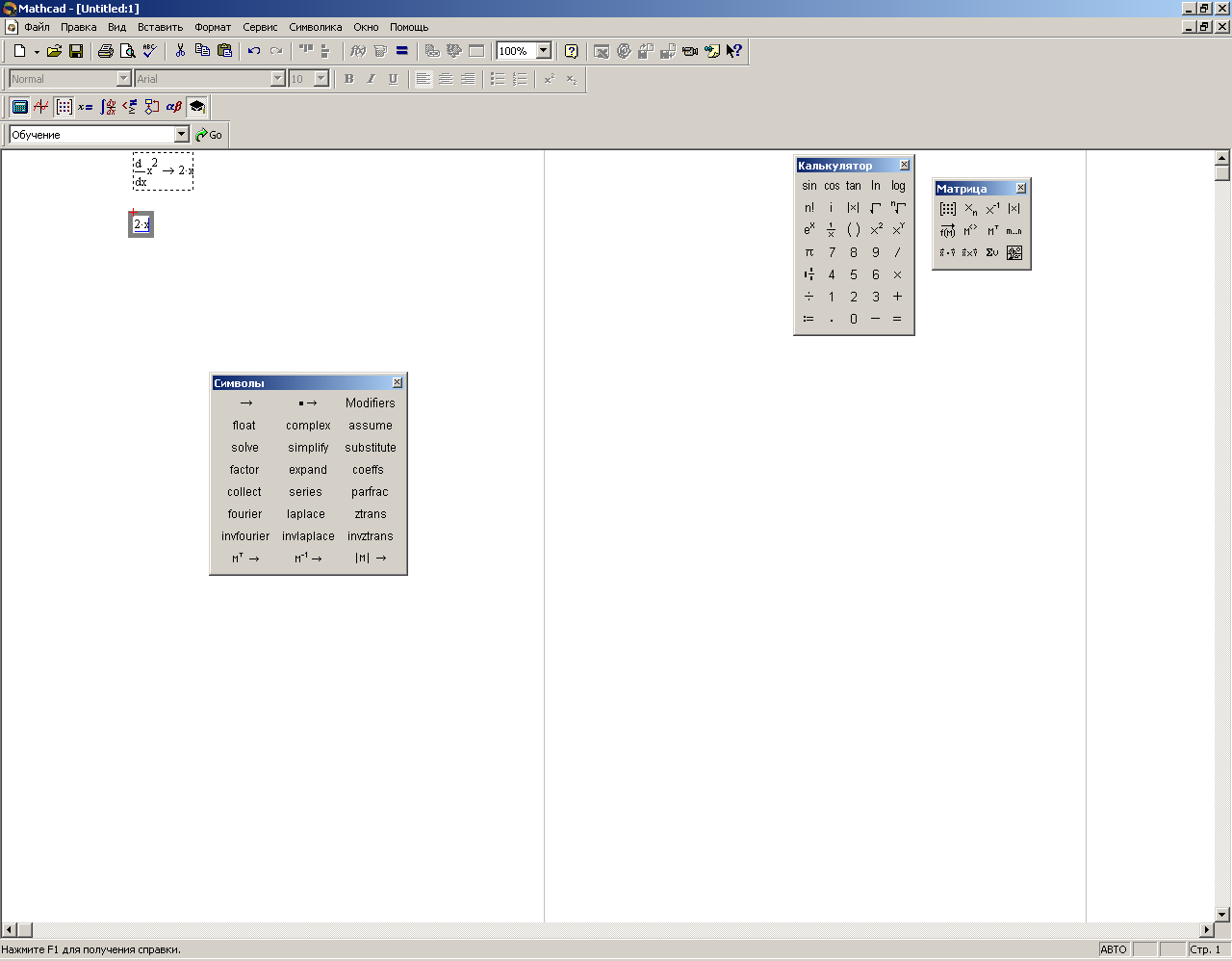
Task: Close the Символы palette
Action: [398, 383]
